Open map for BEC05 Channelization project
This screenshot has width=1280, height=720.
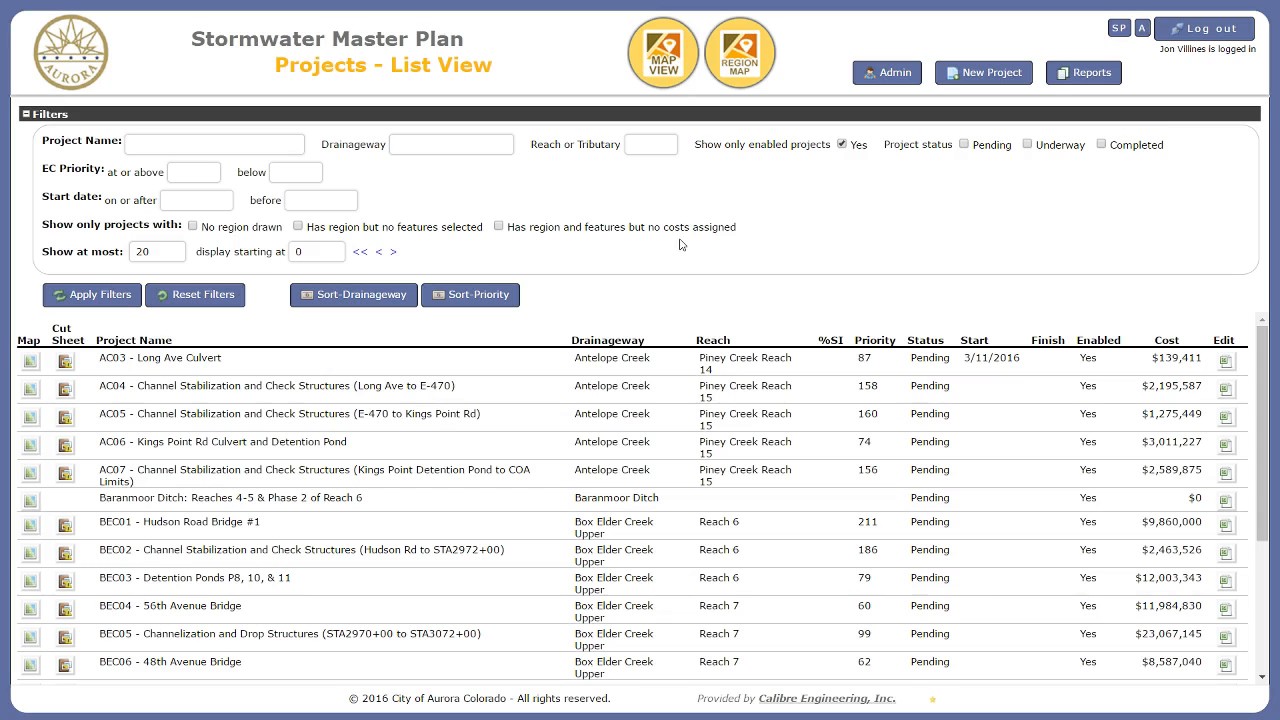coord(30,637)
